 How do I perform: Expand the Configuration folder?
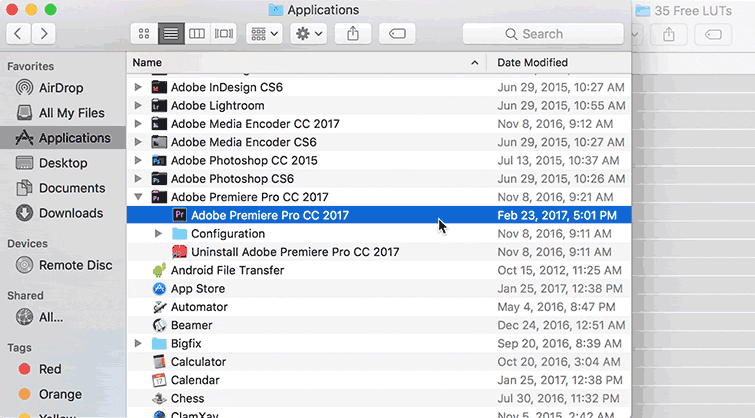[x=159, y=234]
